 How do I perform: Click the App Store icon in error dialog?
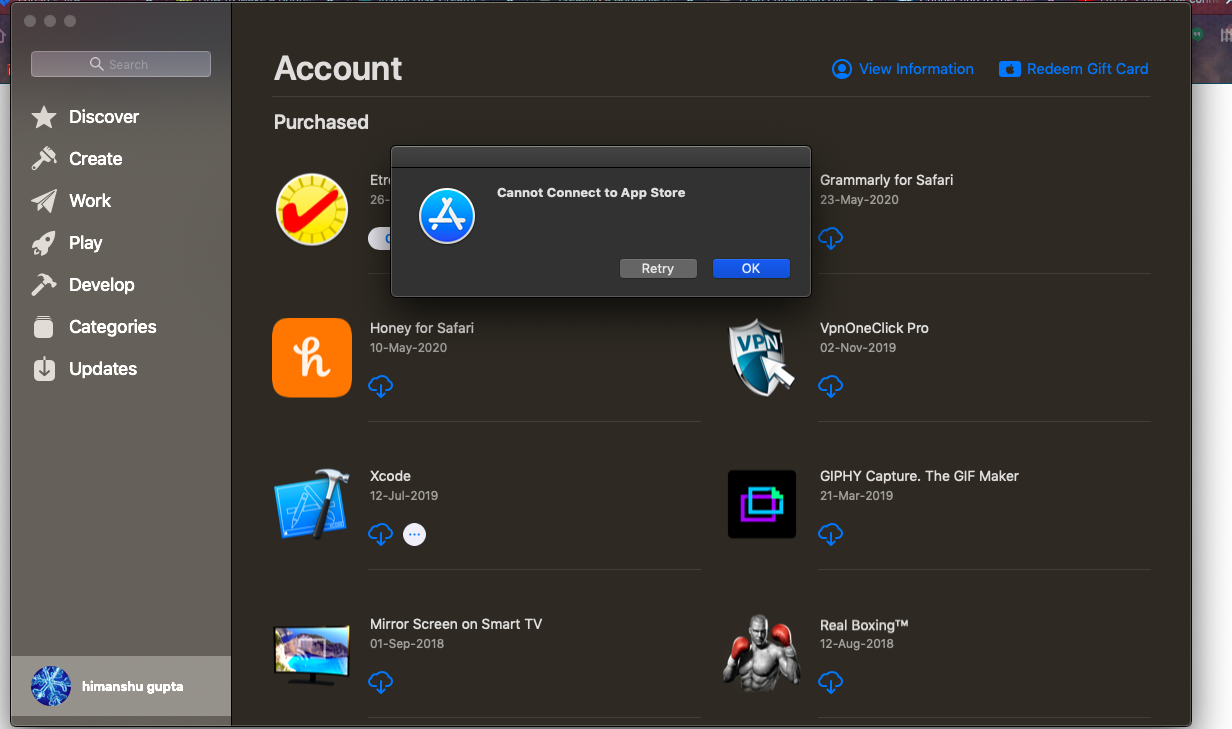pos(447,216)
